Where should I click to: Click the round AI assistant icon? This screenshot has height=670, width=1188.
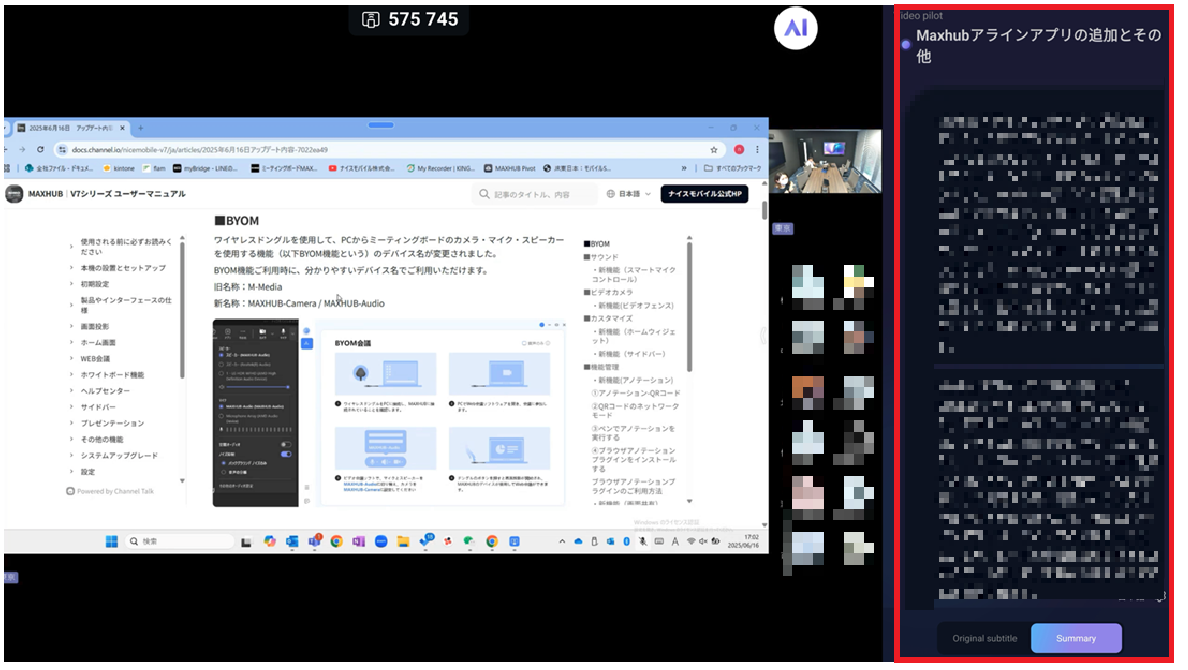[x=795, y=27]
